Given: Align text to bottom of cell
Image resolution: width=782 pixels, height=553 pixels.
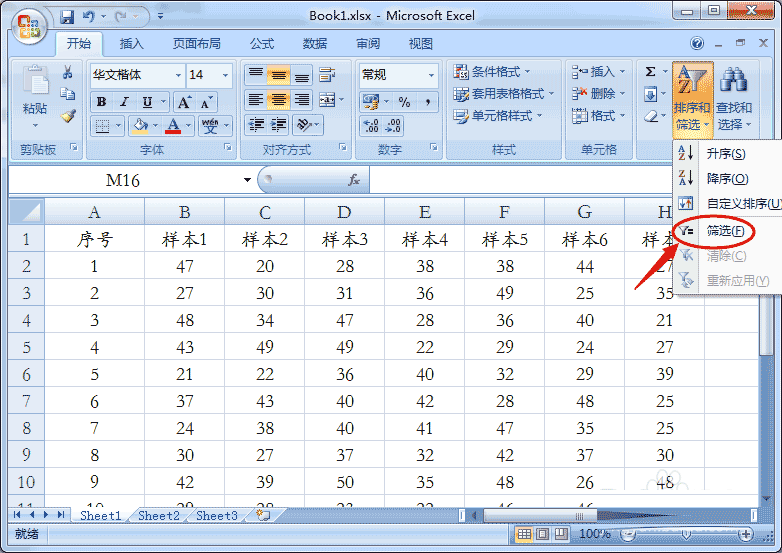Looking at the screenshot, I should (x=302, y=75).
